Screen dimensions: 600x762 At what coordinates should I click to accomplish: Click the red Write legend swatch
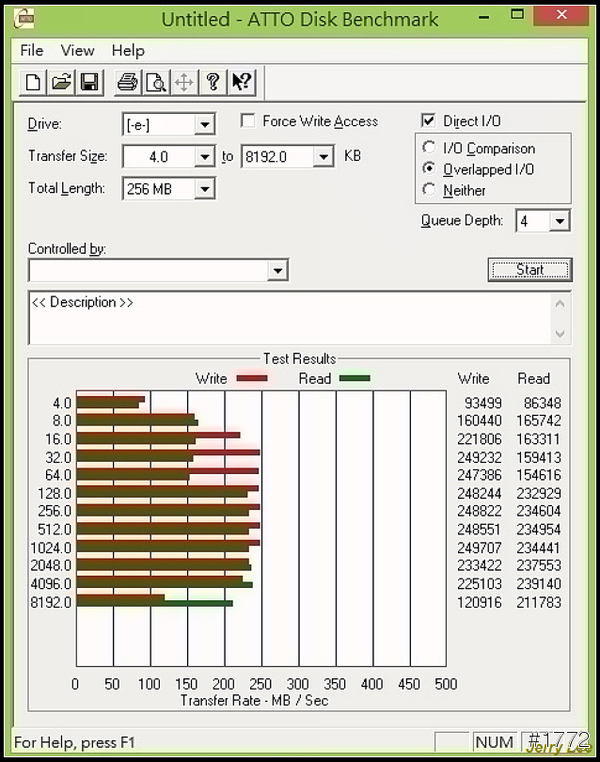(252, 378)
